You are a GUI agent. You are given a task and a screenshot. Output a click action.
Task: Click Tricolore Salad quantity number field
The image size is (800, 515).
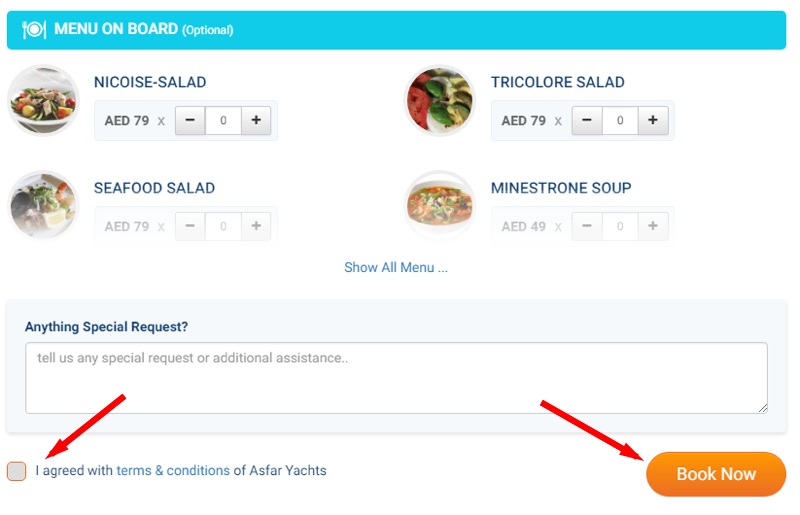pyautogui.click(x=620, y=120)
